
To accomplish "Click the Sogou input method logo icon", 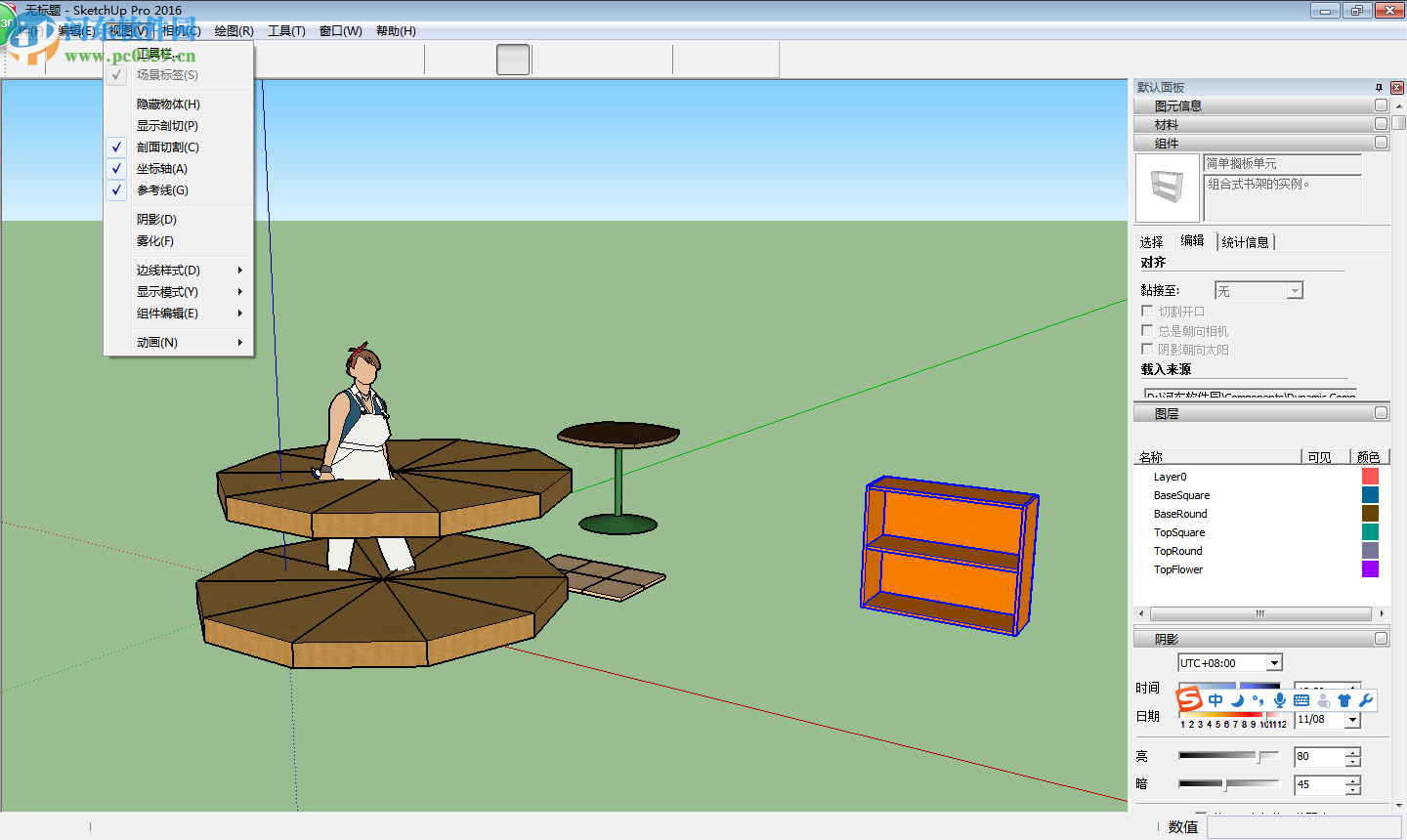I will (1189, 699).
